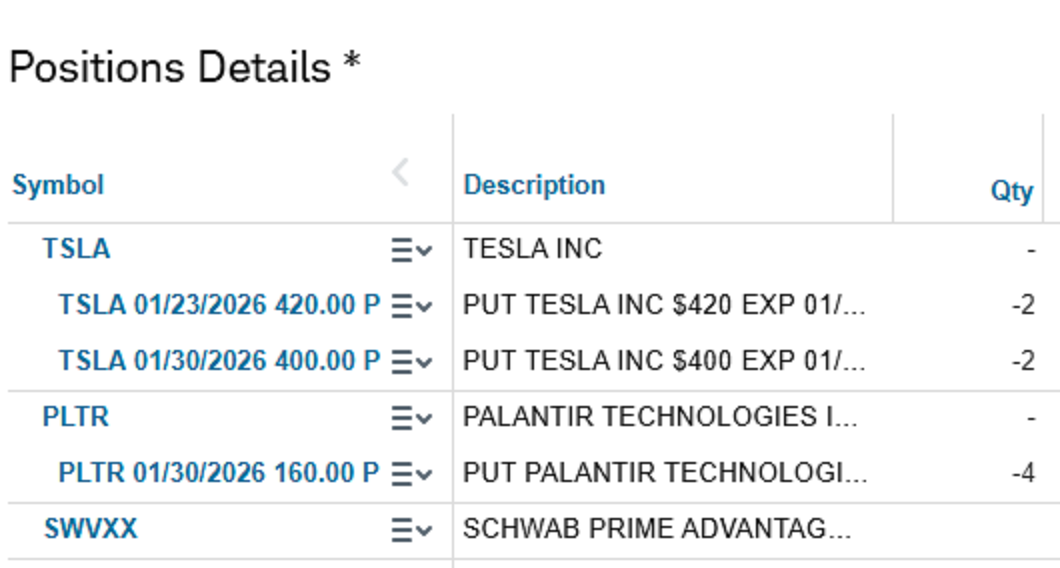1060x568 pixels.
Task: Open actions menu for TSLA 420.00 put
Action: 411,305
